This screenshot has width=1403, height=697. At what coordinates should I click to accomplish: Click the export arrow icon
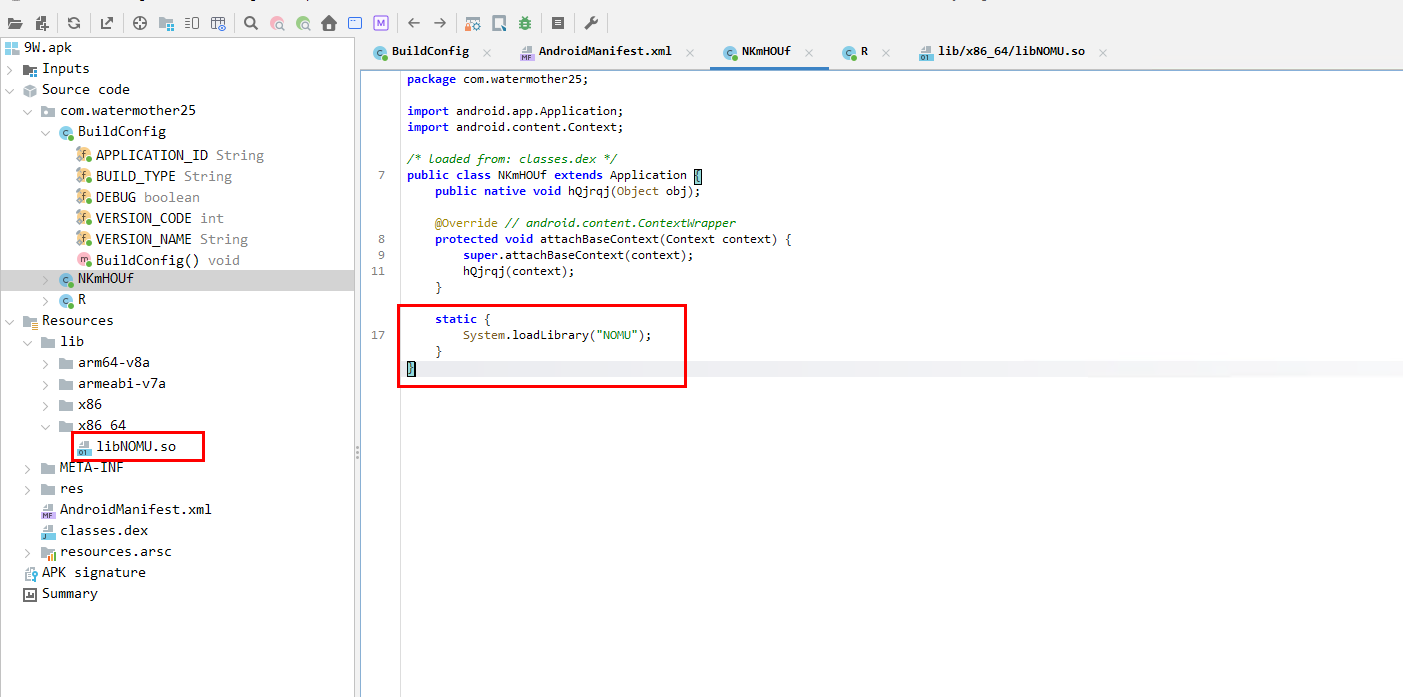(x=107, y=23)
